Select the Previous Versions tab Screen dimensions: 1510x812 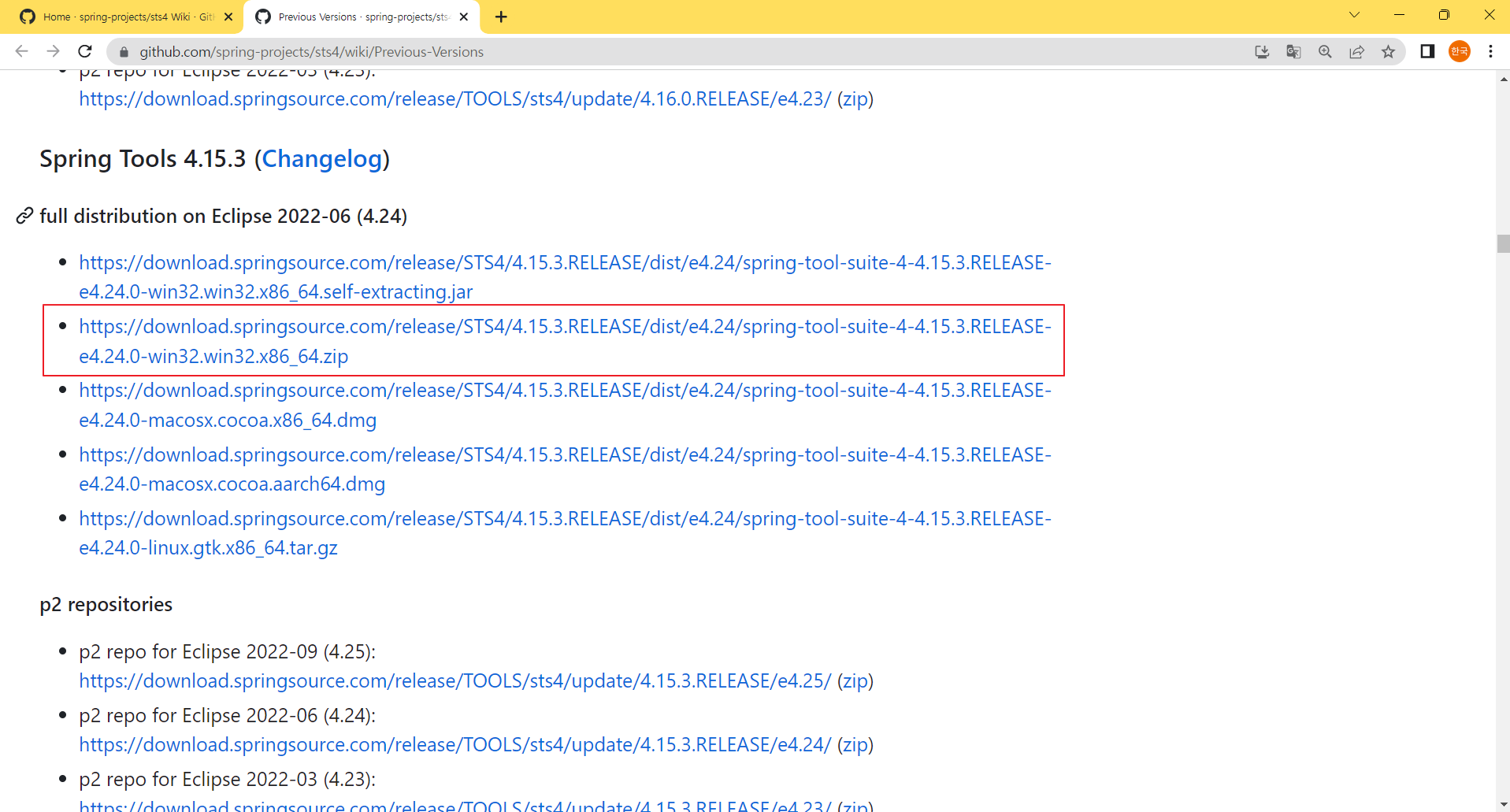point(362,17)
